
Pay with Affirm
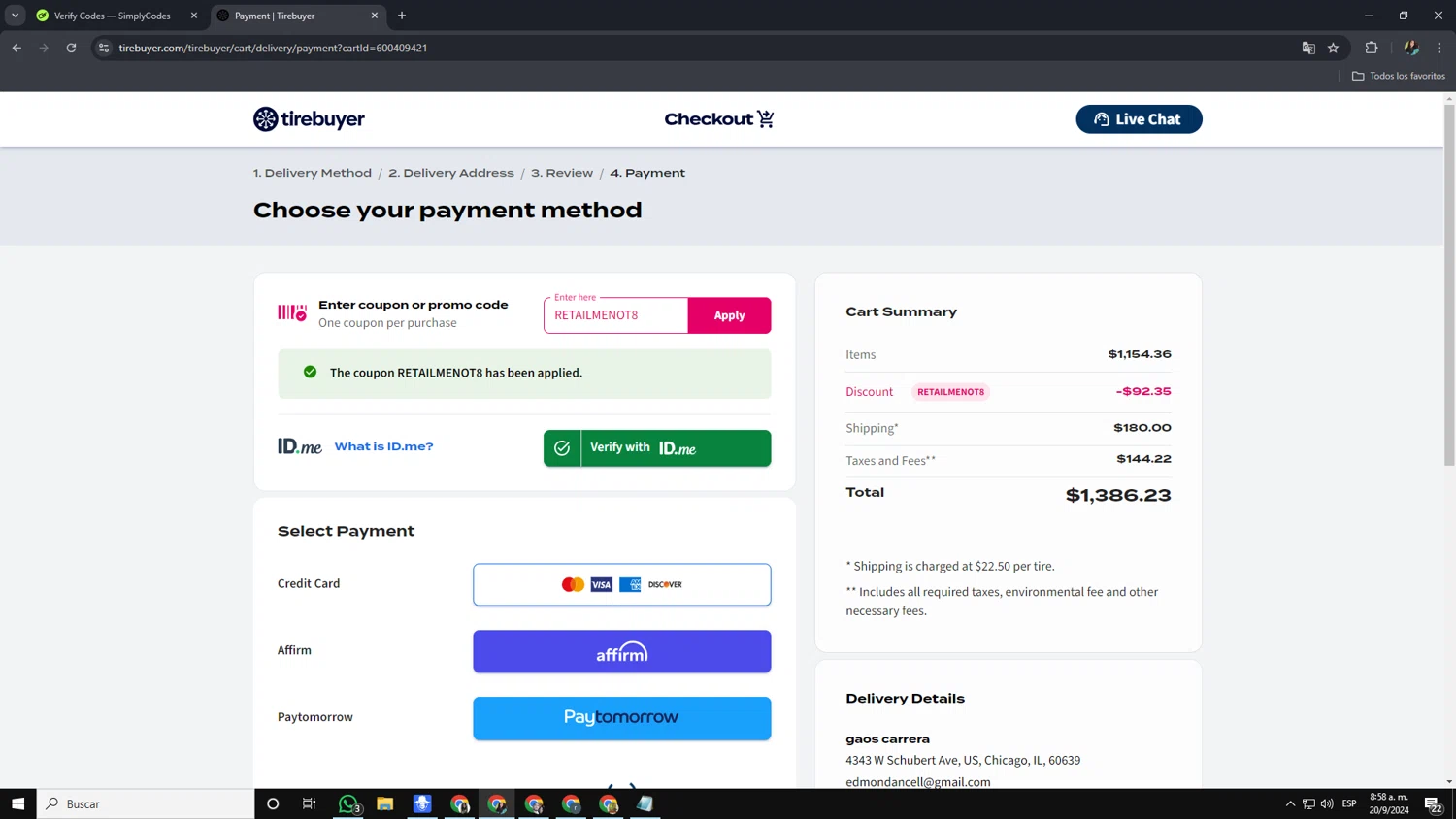click(622, 651)
